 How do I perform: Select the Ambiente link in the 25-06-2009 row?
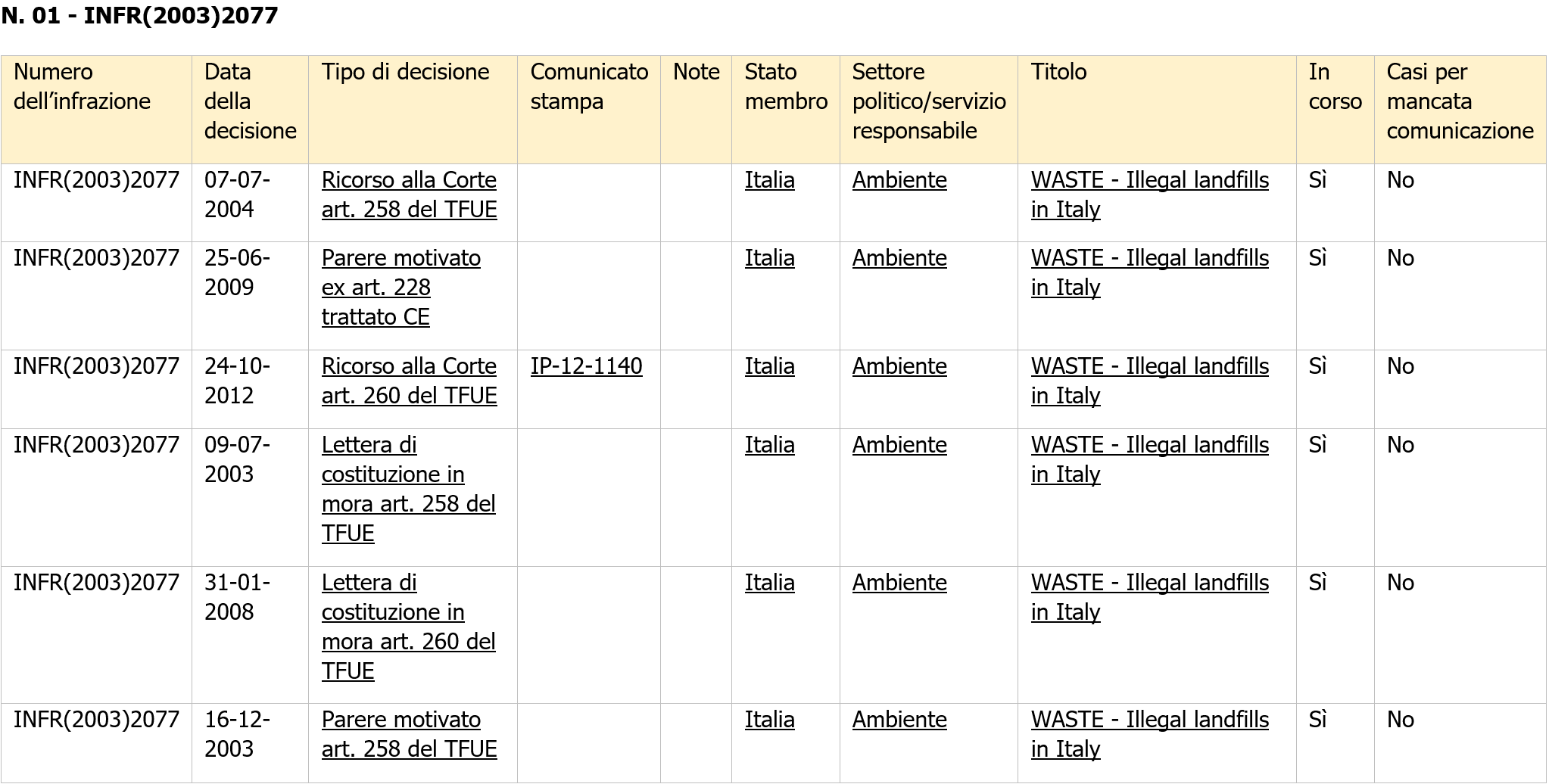click(x=899, y=258)
